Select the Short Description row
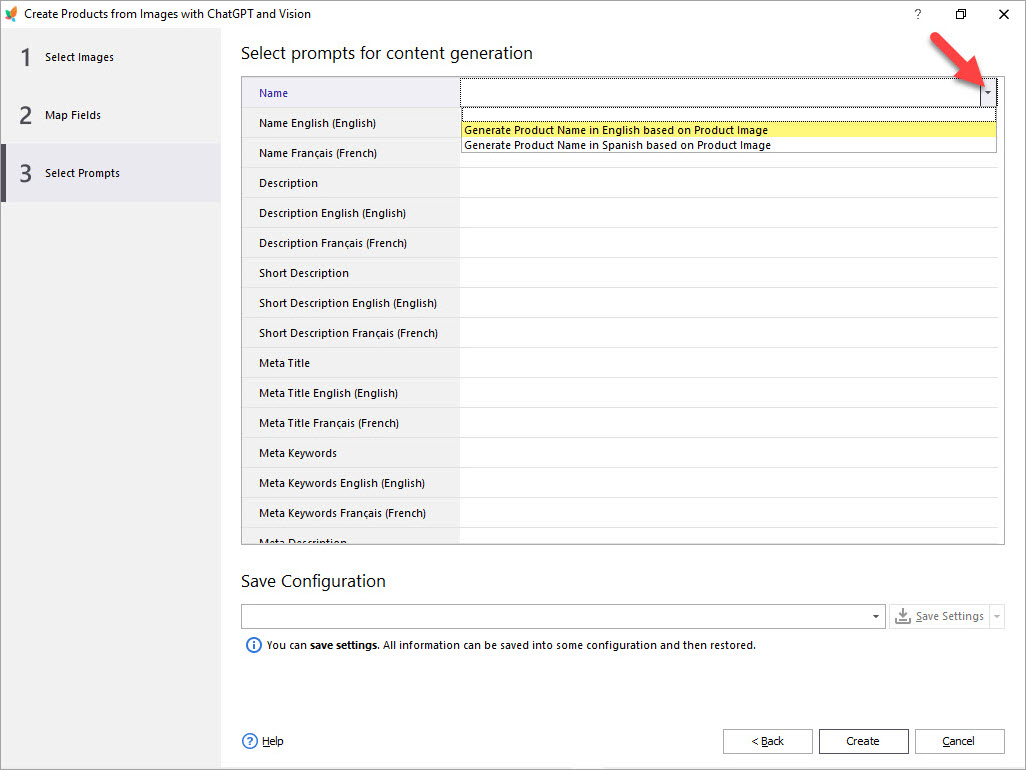 pyautogui.click(x=351, y=273)
